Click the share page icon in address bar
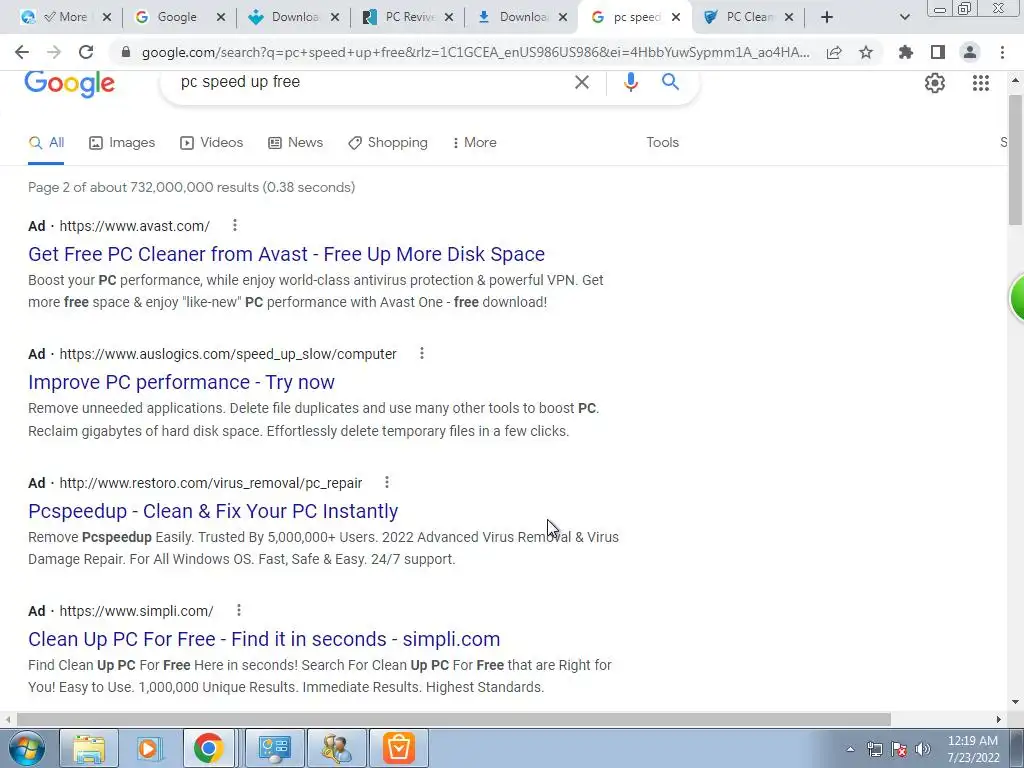This screenshot has height=768, width=1024. tap(834, 52)
